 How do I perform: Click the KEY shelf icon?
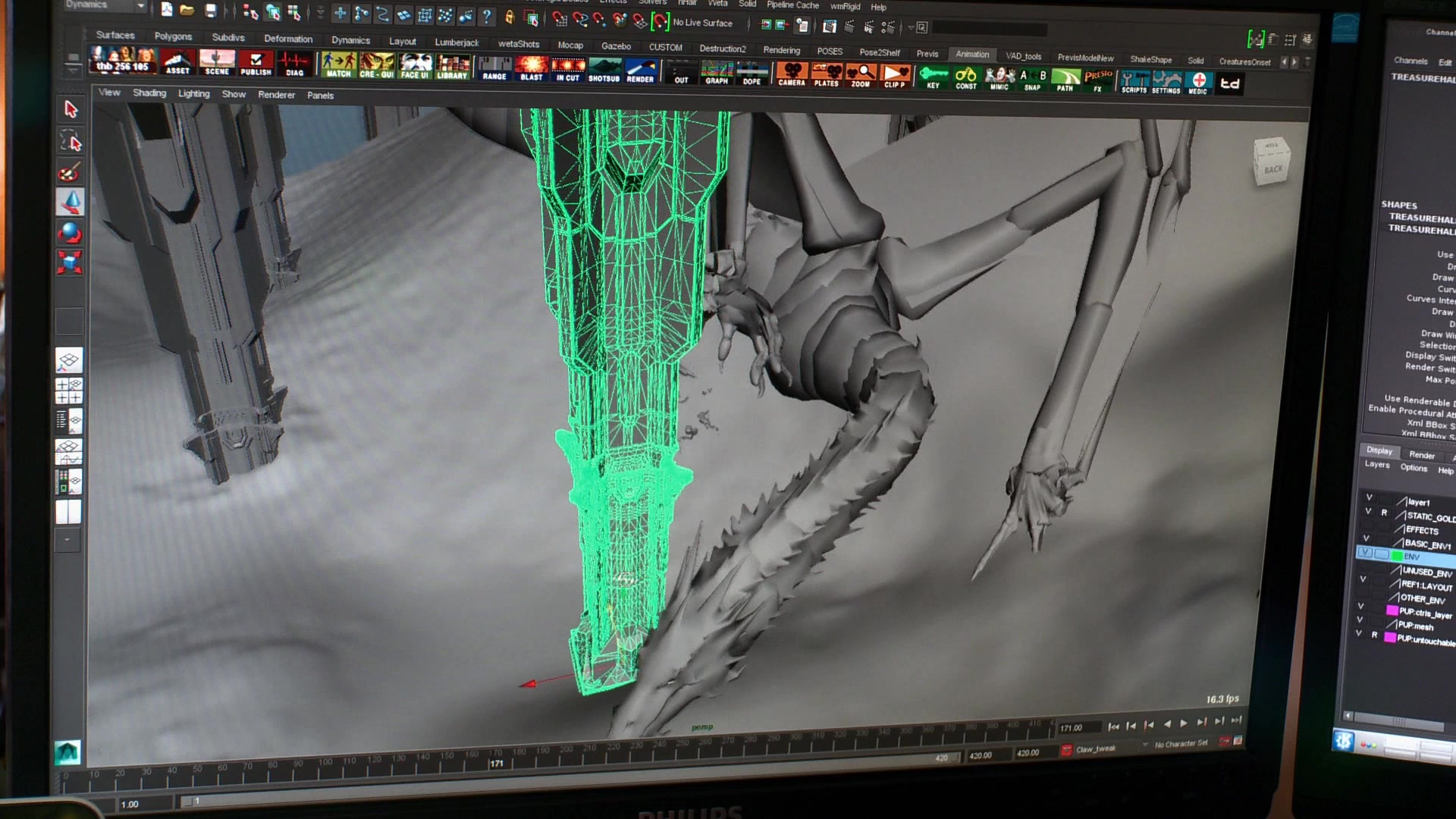[x=934, y=78]
